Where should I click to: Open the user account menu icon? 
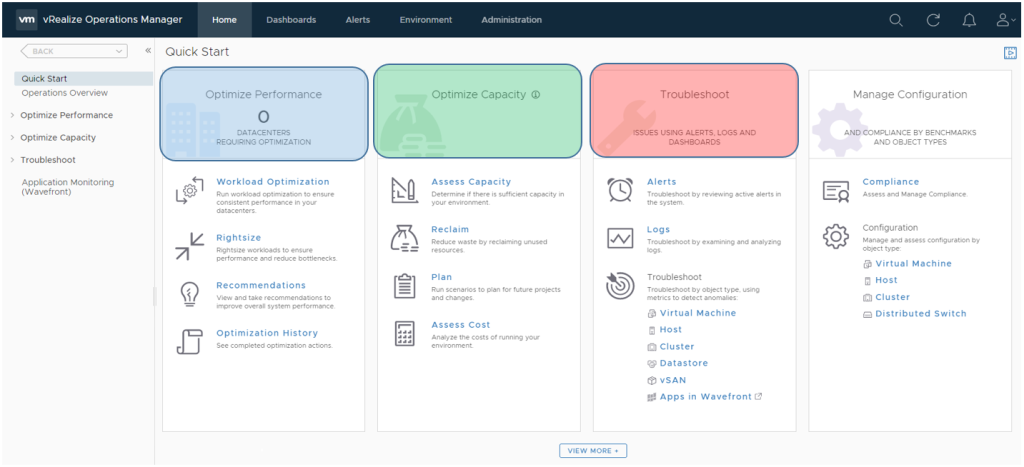(x=1004, y=20)
